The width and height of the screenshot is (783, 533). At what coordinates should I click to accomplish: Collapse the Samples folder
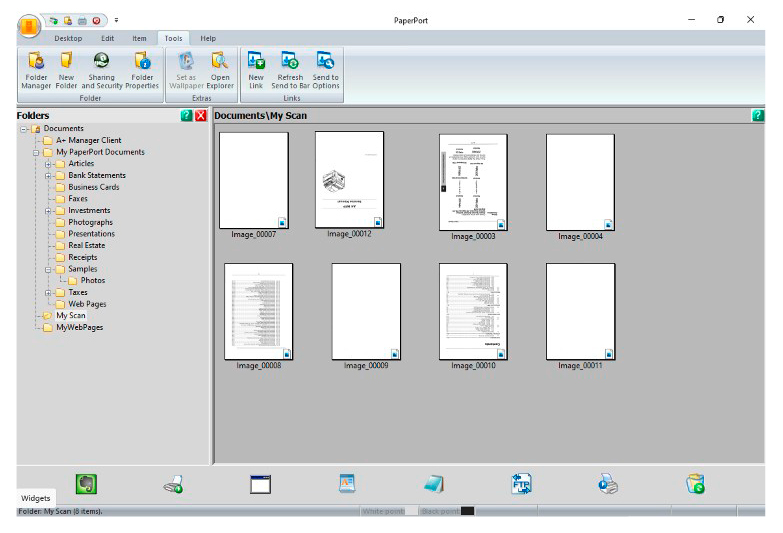(x=48, y=270)
